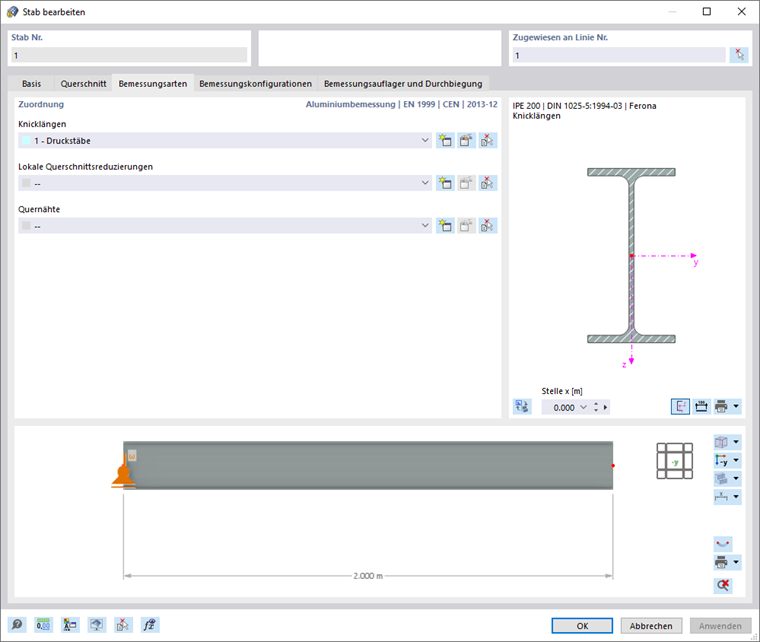Image resolution: width=760 pixels, height=642 pixels.
Task: Open units and decimal places settings icon
Action: coord(44,625)
